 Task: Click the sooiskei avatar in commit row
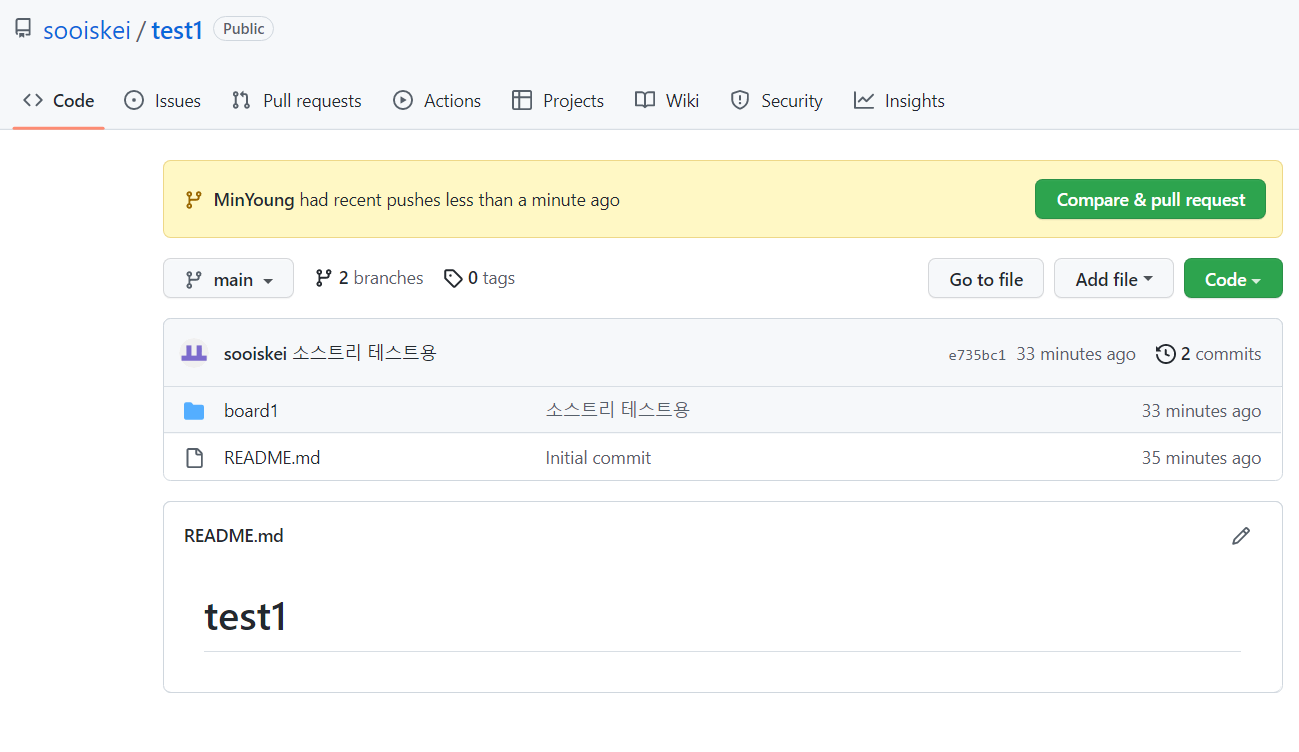(x=193, y=353)
